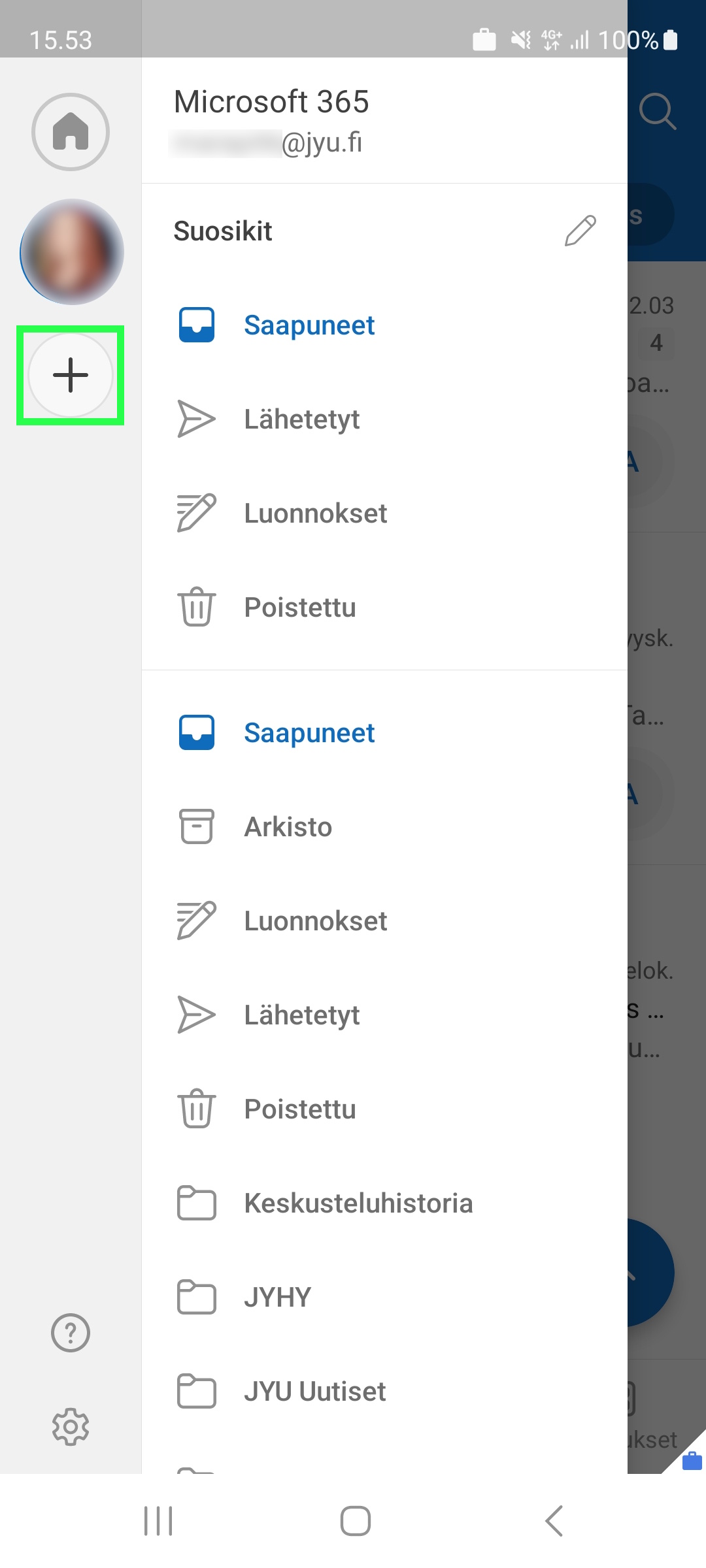Click the edit pencil next to Suosikit
This screenshot has height=1568, width=706.
tap(581, 230)
